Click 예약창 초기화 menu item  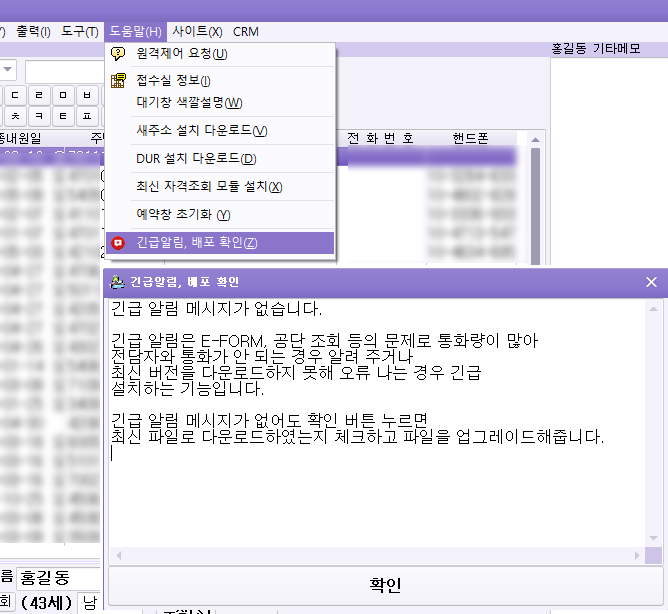click(x=183, y=214)
